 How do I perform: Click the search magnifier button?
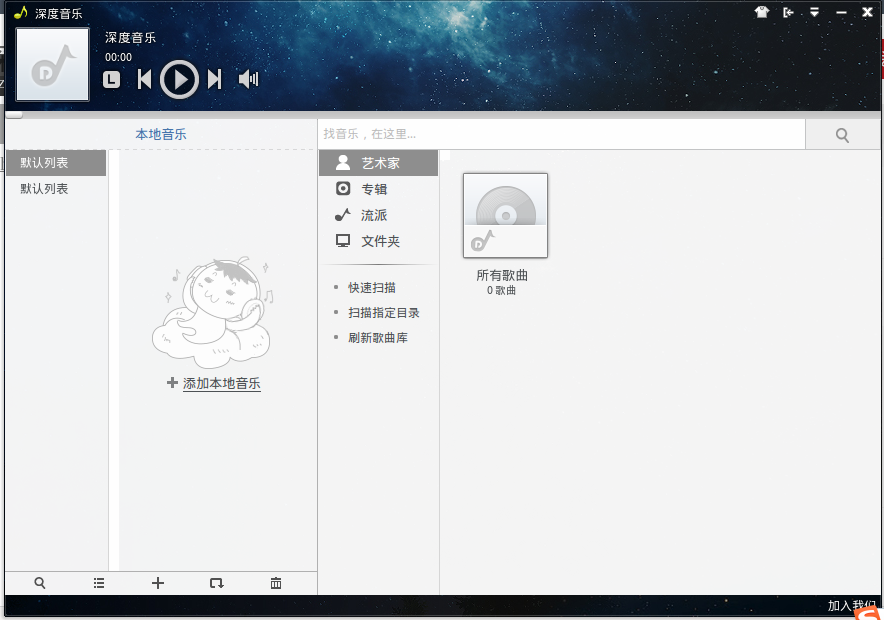coord(842,135)
